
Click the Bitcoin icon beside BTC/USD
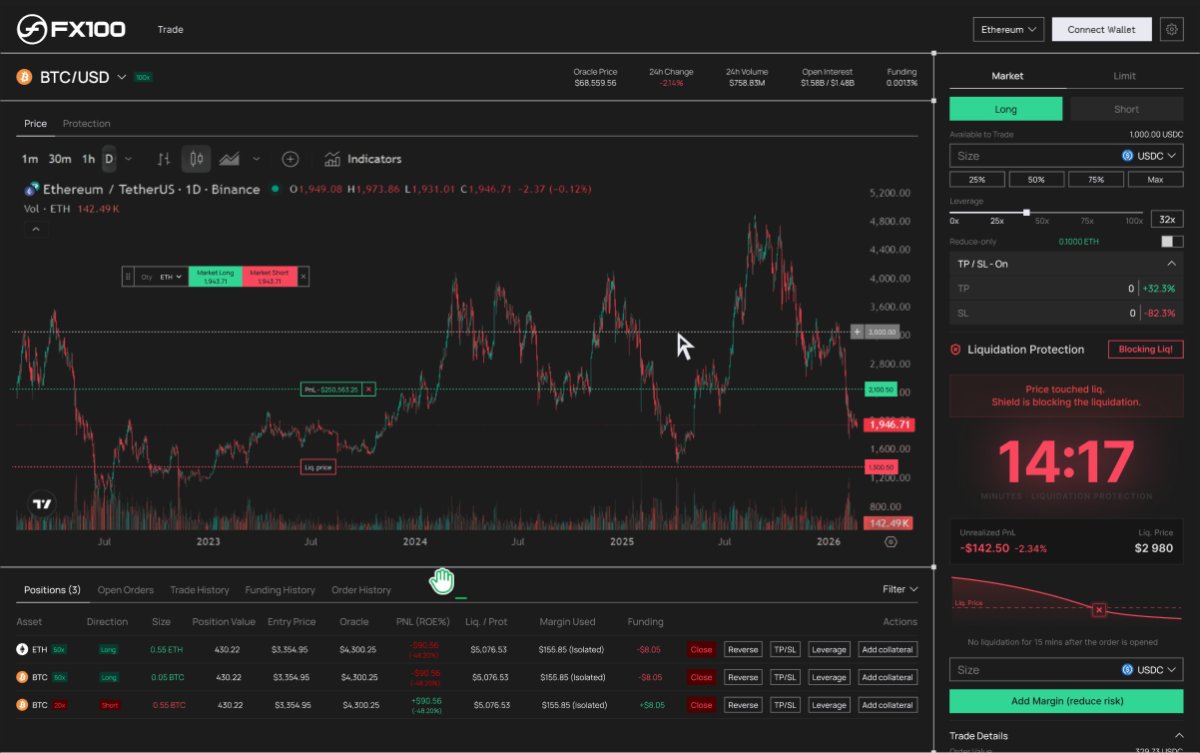point(24,77)
